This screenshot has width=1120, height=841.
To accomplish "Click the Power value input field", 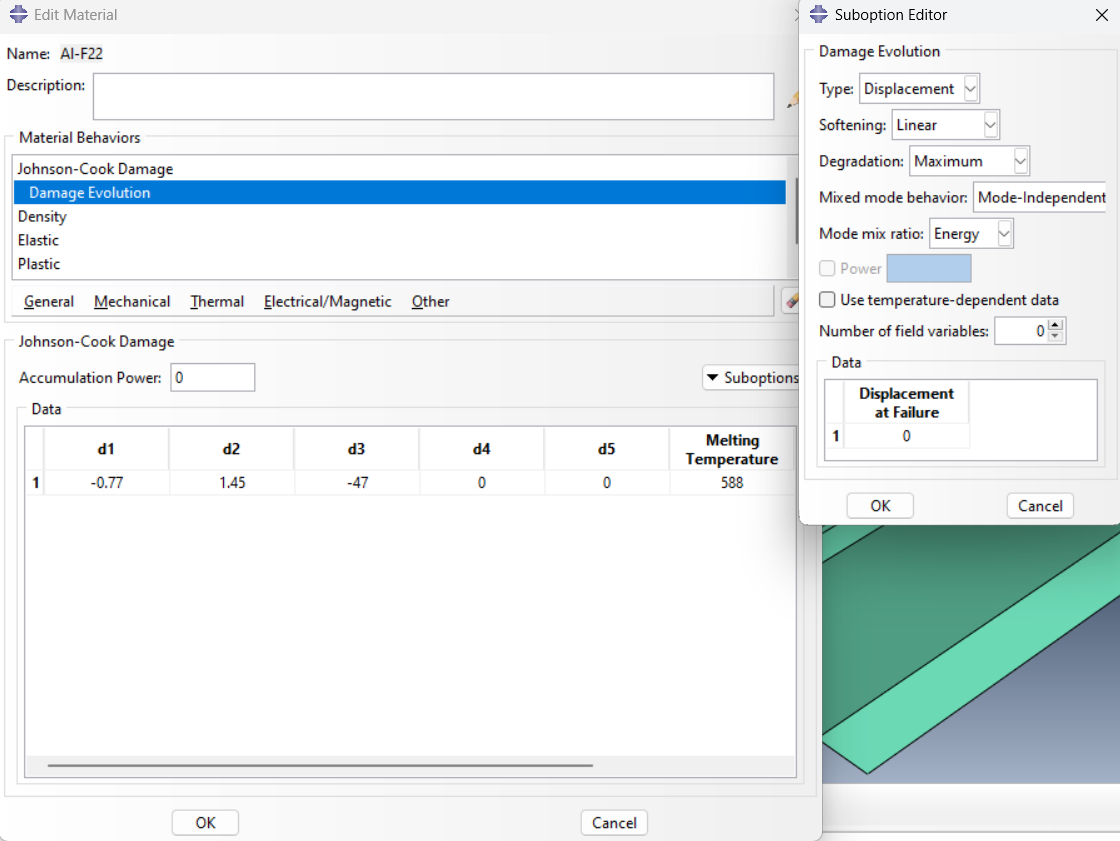I will click(929, 269).
